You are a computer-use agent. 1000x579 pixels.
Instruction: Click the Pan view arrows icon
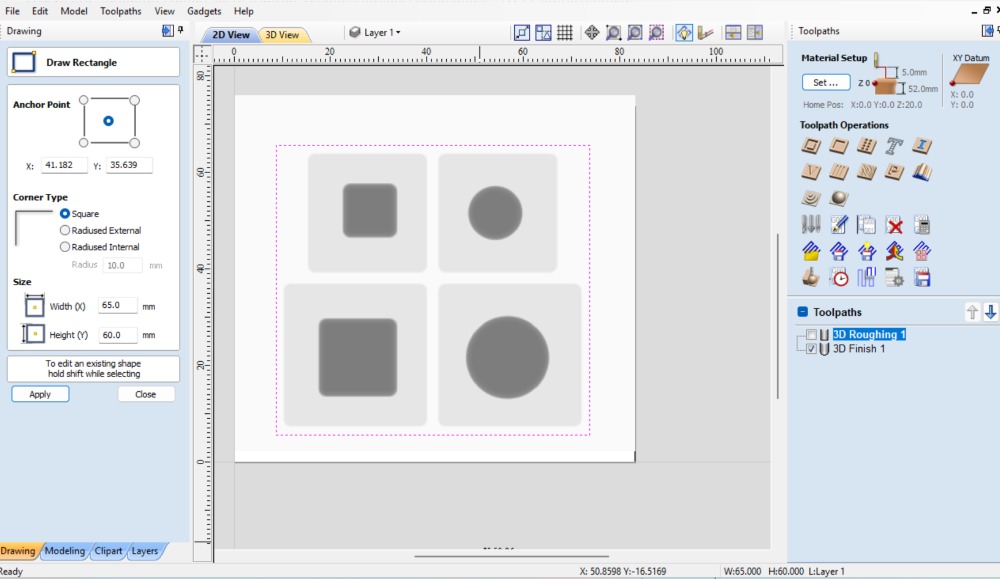tap(592, 33)
